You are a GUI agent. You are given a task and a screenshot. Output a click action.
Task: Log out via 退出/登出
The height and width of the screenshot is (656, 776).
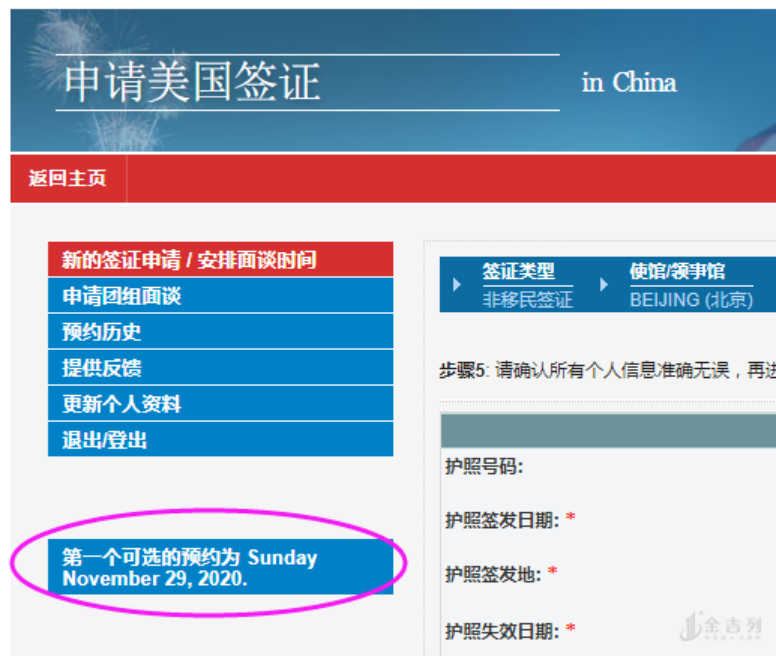coord(105,440)
